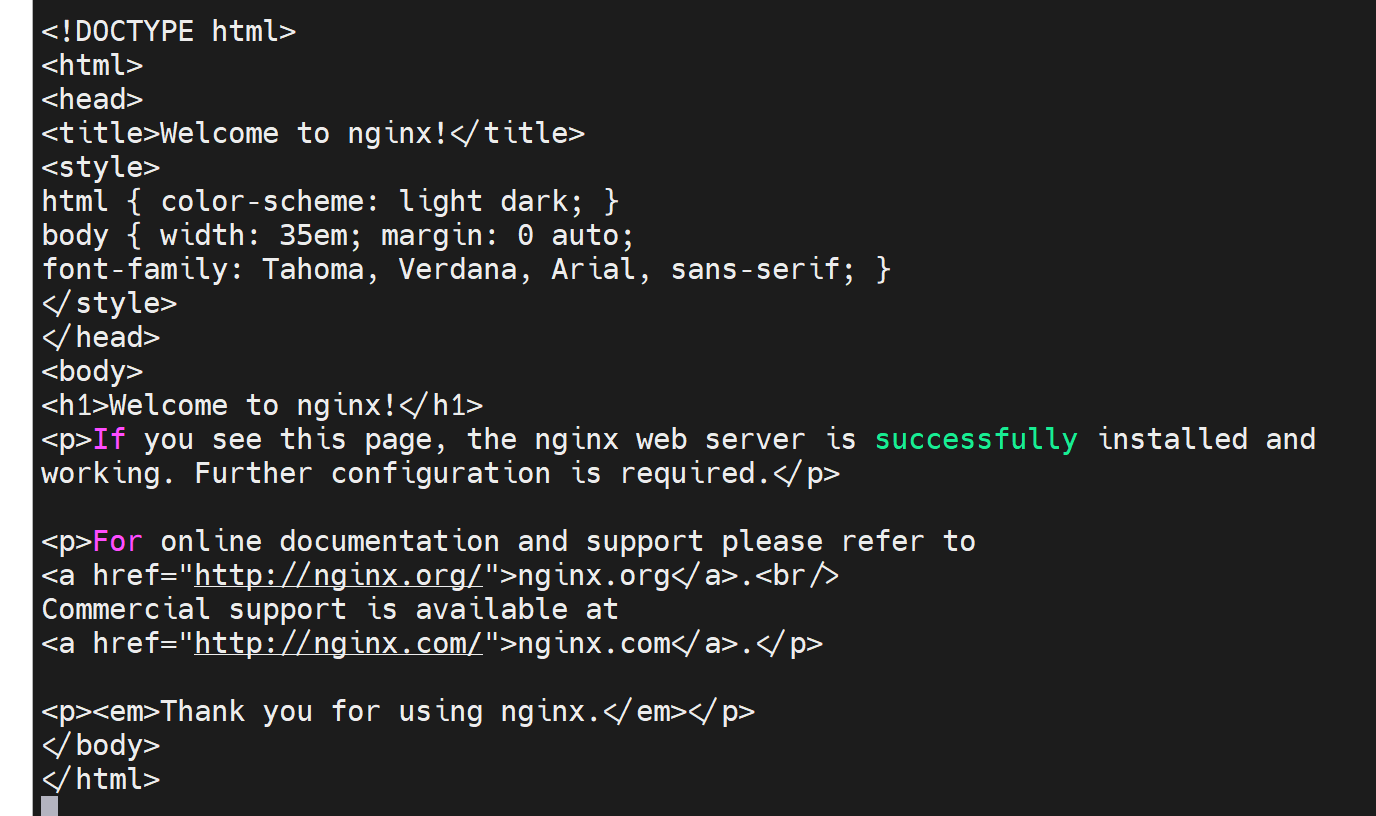Click the color-scheme light dark rule

point(330,201)
